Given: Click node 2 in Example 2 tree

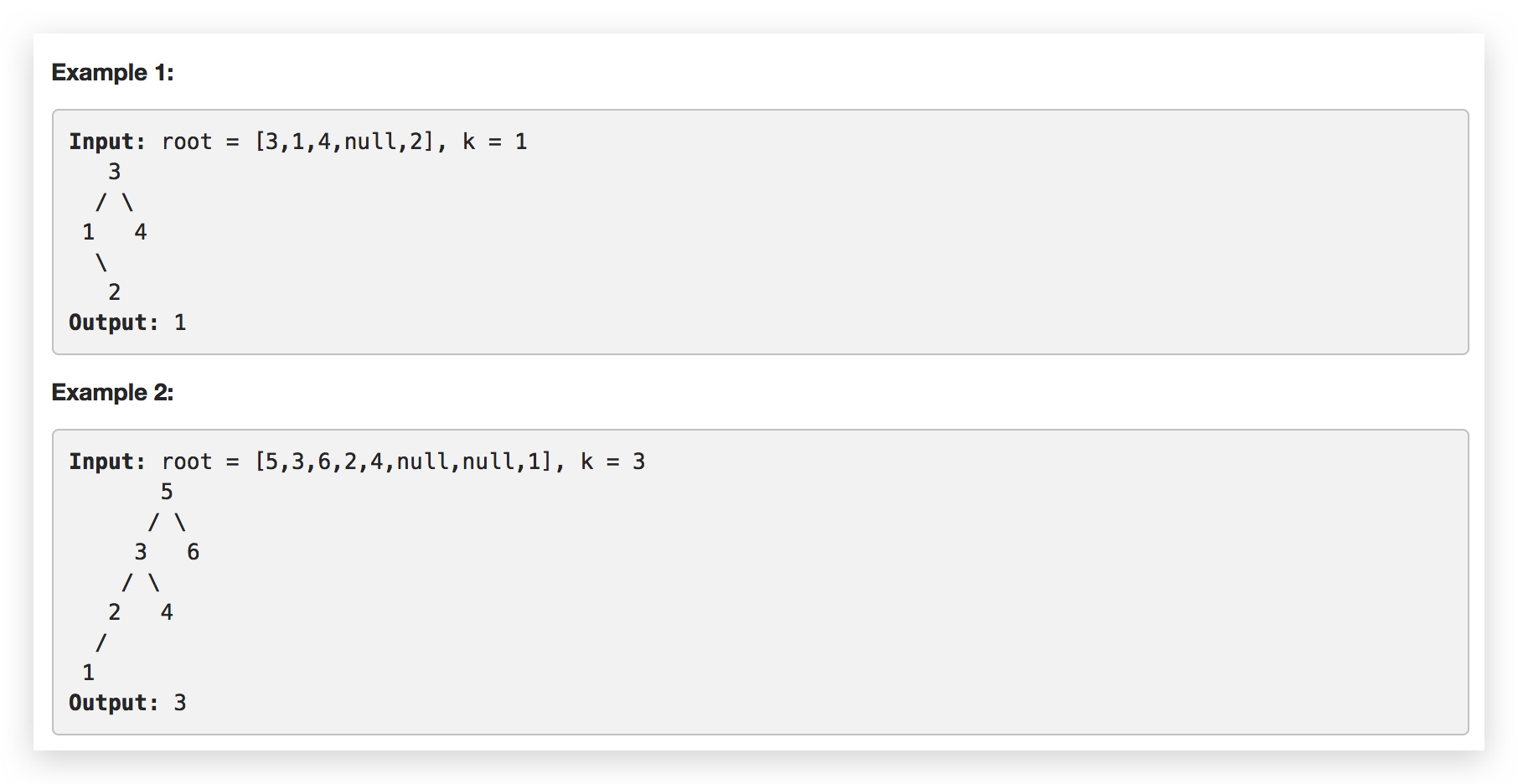Looking at the screenshot, I should (115, 612).
